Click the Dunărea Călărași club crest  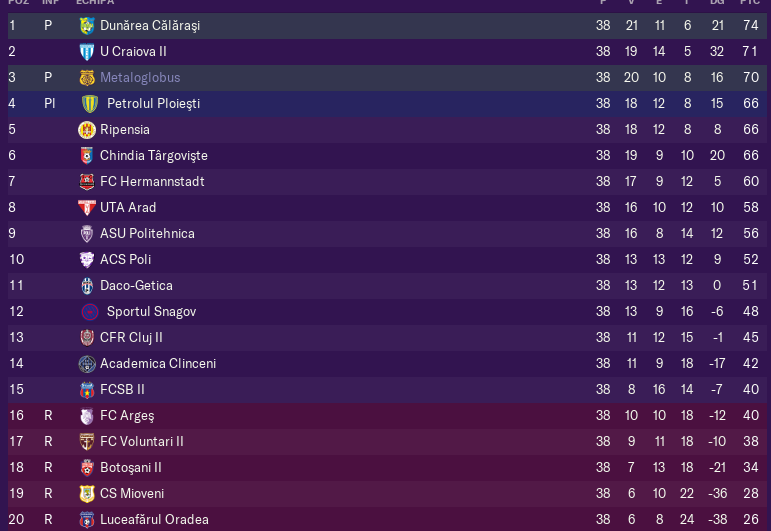tap(87, 26)
